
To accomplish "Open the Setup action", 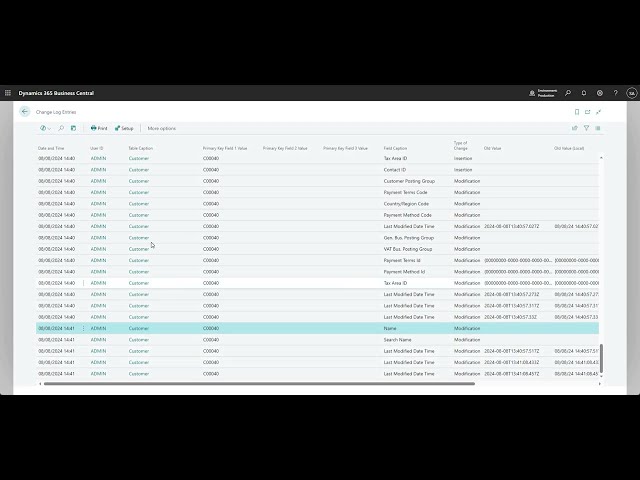I will pos(124,128).
